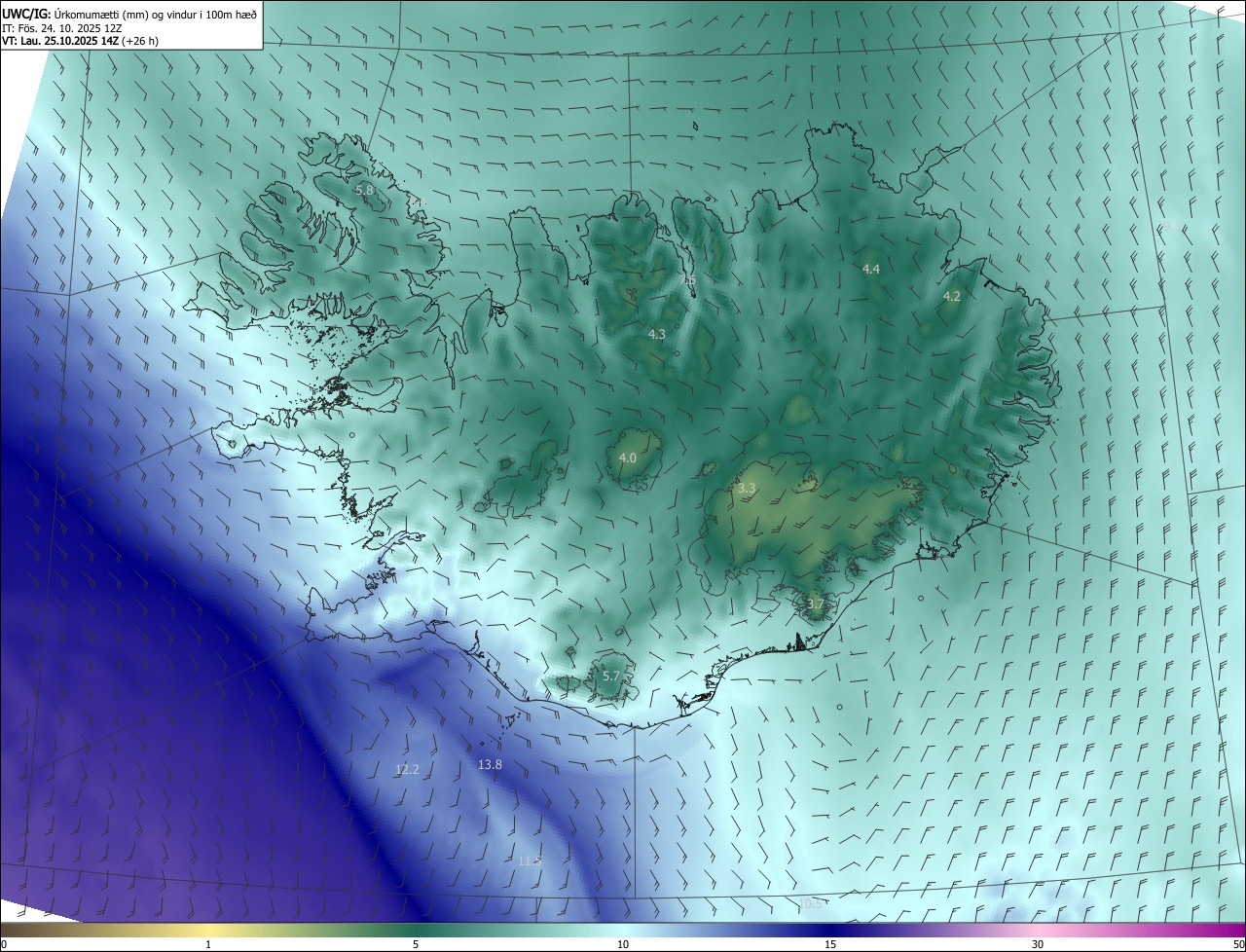Screen dimensions: 1246x952
Task: Click the 12.2 value over the southwest sea
Action: click(x=407, y=769)
